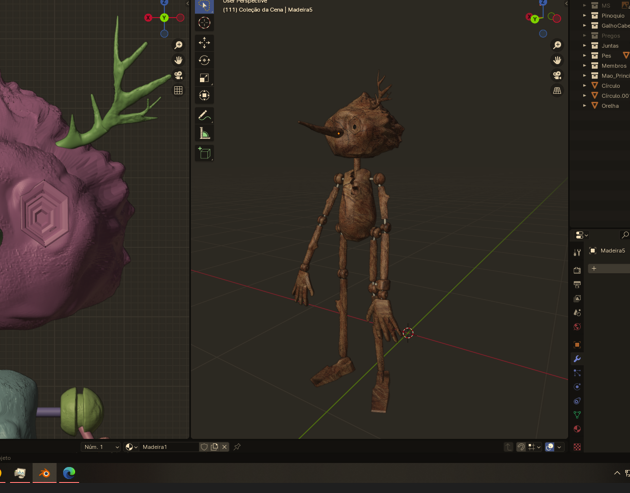Open the overlay options dropdown arrow
This screenshot has height=493, width=630.
559,447
